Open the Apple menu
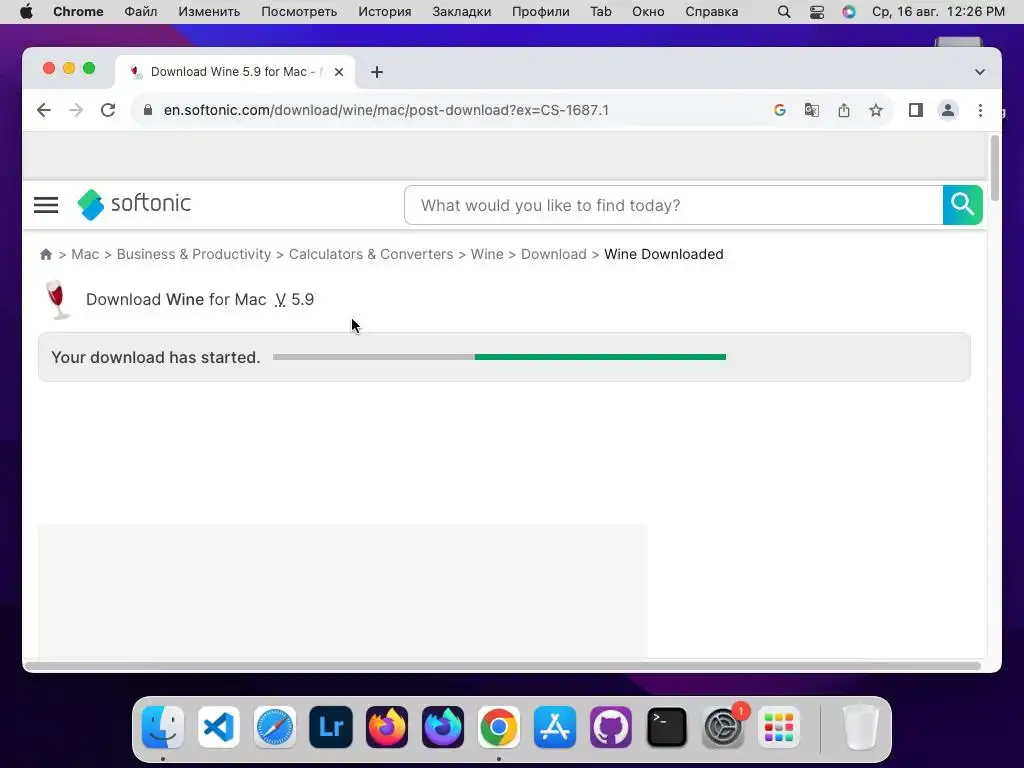Screen dimensions: 1024x768 (26, 12)
